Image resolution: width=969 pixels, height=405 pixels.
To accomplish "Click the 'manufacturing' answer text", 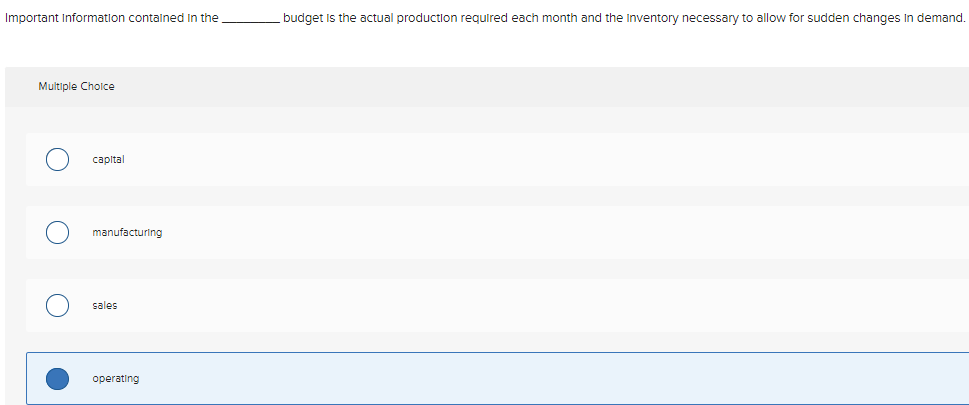I will (127, 232).
